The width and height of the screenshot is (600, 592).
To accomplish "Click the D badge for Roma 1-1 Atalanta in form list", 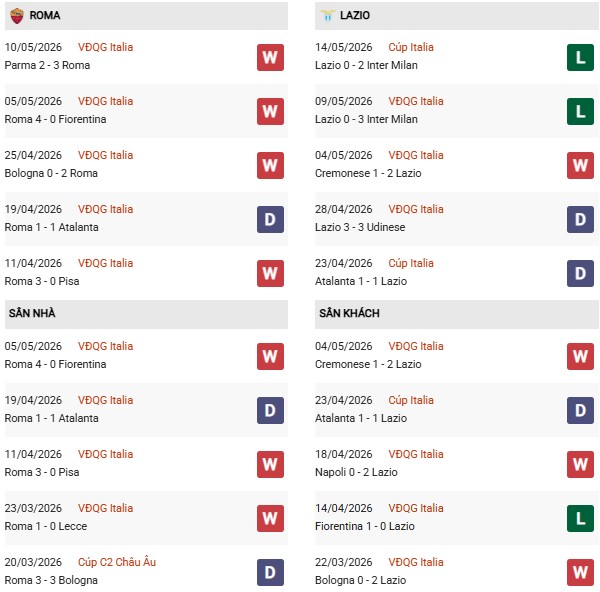I will coord(270,219).
